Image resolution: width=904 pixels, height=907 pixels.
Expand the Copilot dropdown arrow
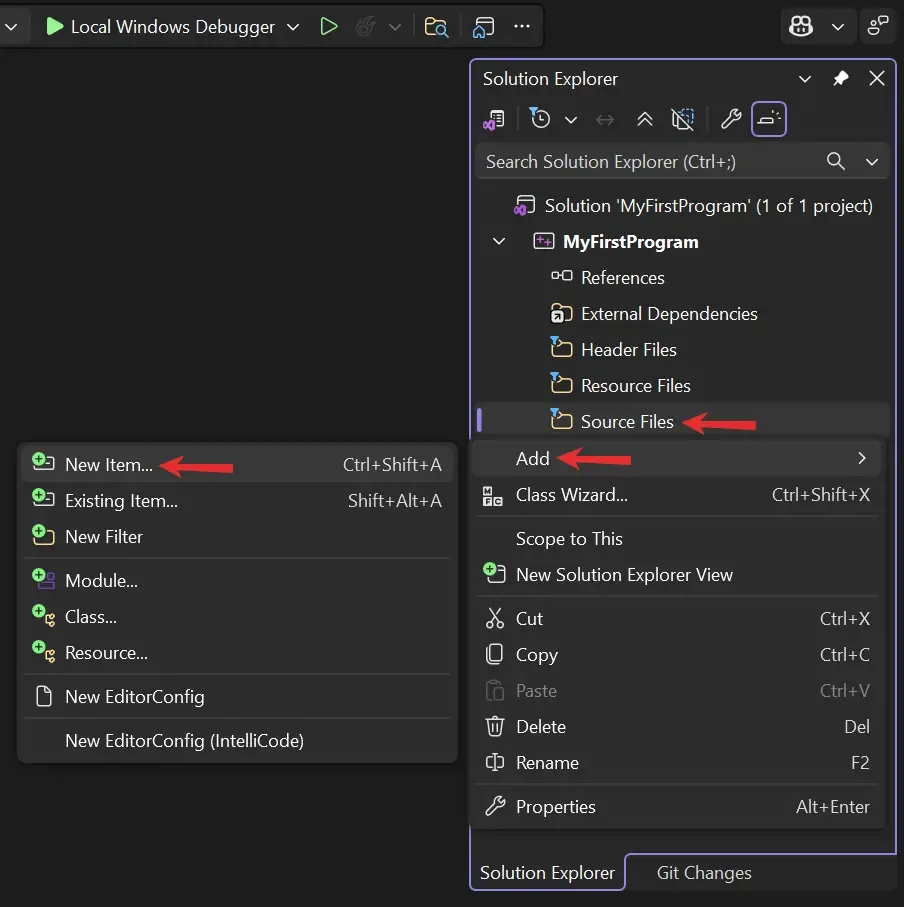(837, 27)
